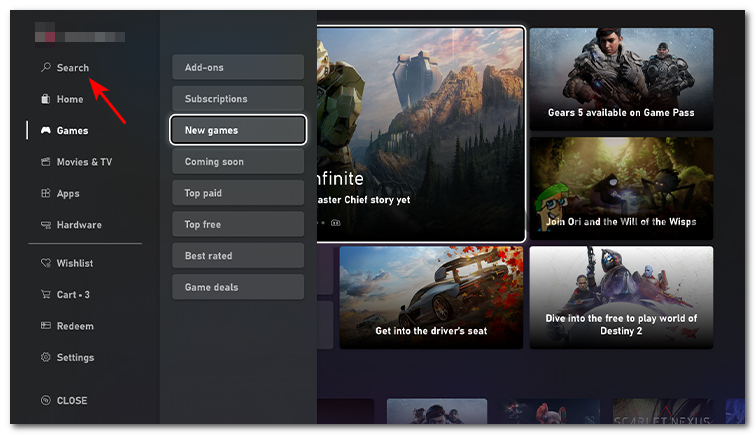Open Movies & TV section
The height and width of the screenshot is (435, 756).
[x=84, y=162]
